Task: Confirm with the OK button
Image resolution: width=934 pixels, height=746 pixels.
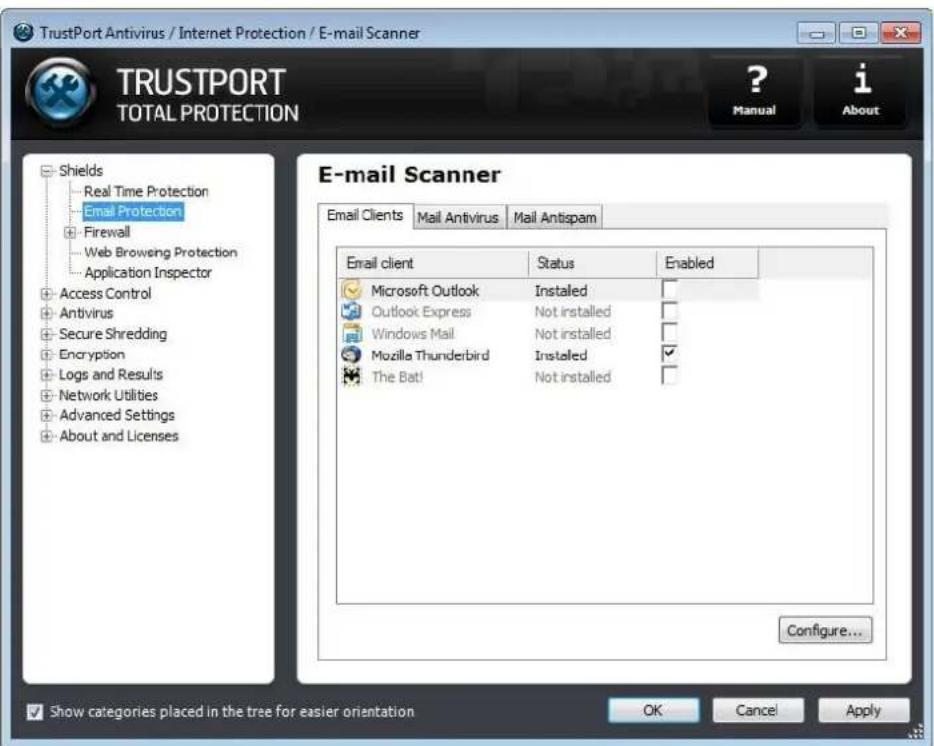Action: (653, 710)
